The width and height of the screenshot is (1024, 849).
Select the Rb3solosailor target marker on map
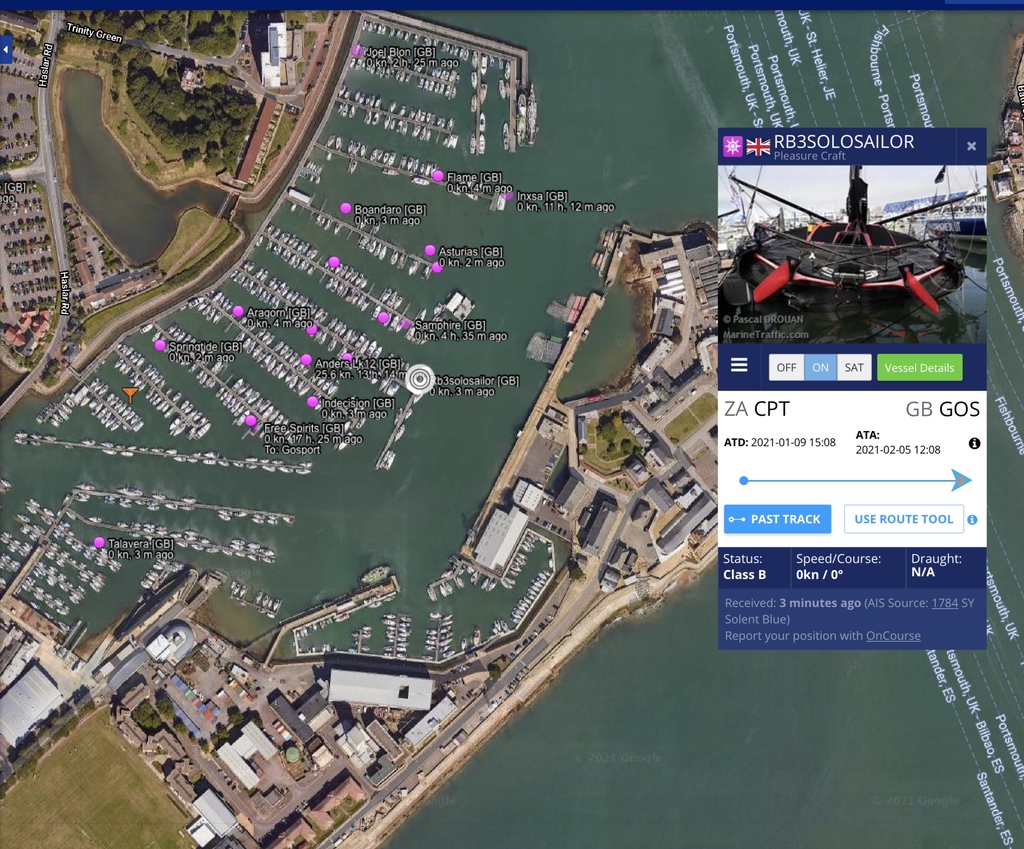tap(419, 379)
